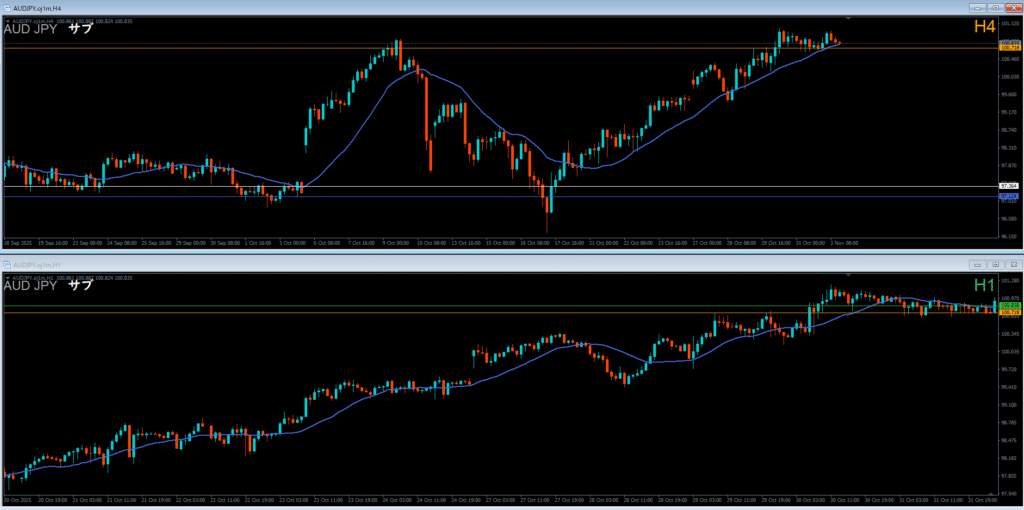Click the サブ label in the H1 chart

click(x=80, y=285)
